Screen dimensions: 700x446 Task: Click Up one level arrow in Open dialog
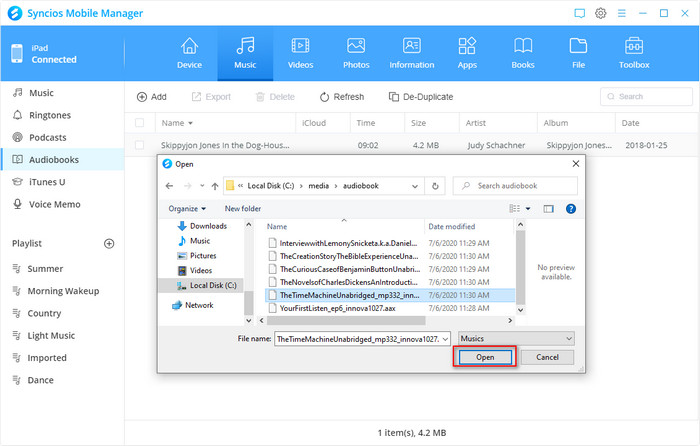(x=215, y=186)
